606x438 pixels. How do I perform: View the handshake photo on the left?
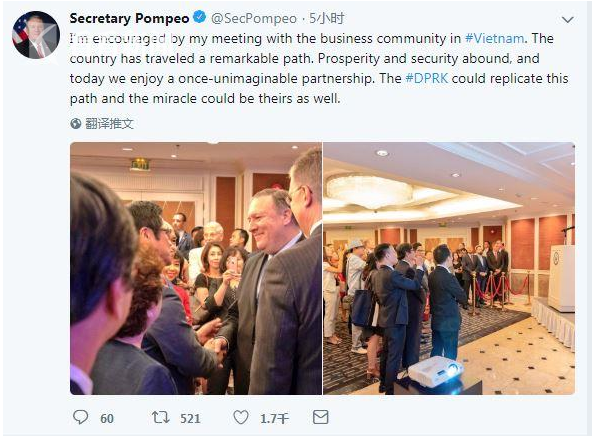196,268
